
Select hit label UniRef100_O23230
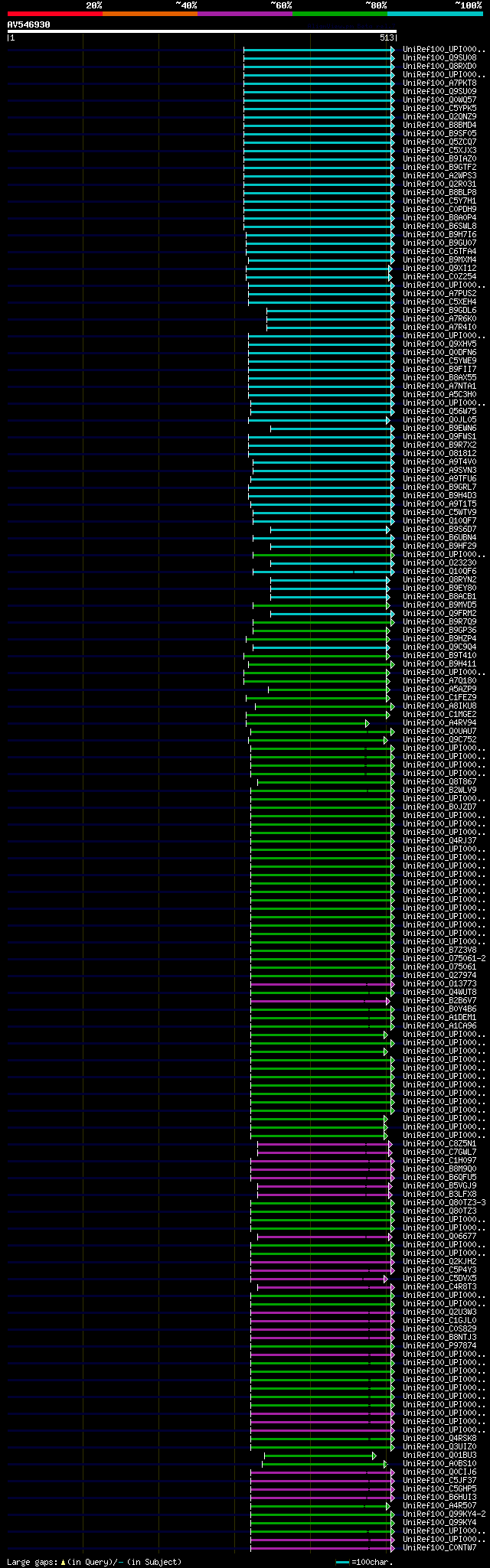[439, 563]
